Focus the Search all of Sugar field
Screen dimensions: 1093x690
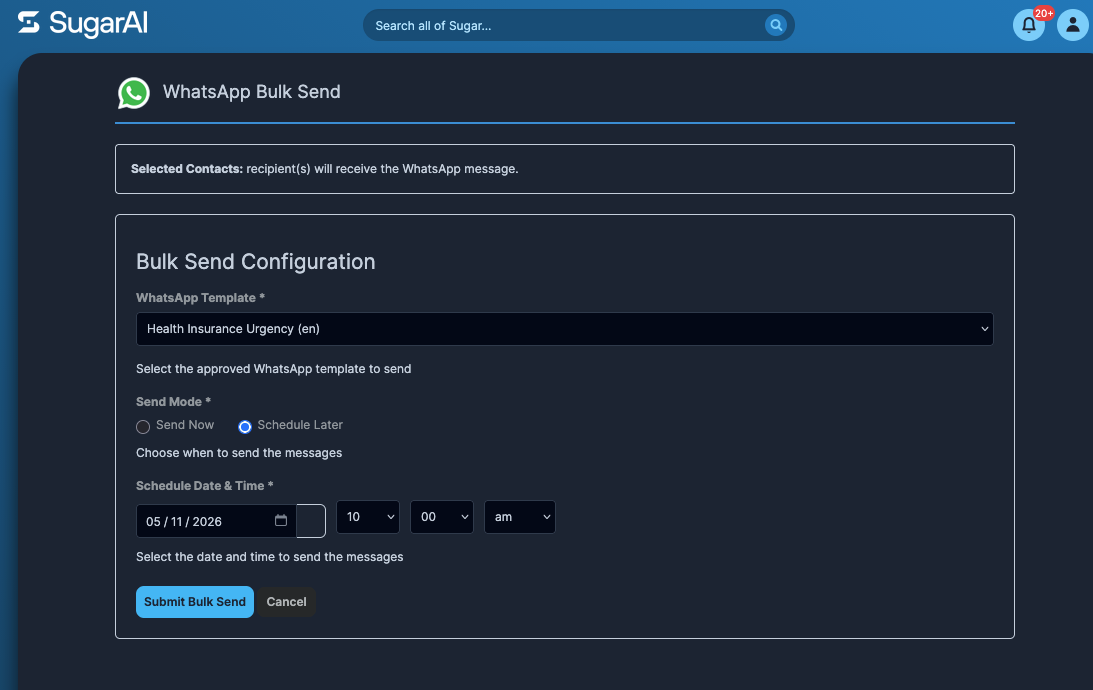click(x=579, y=25)
